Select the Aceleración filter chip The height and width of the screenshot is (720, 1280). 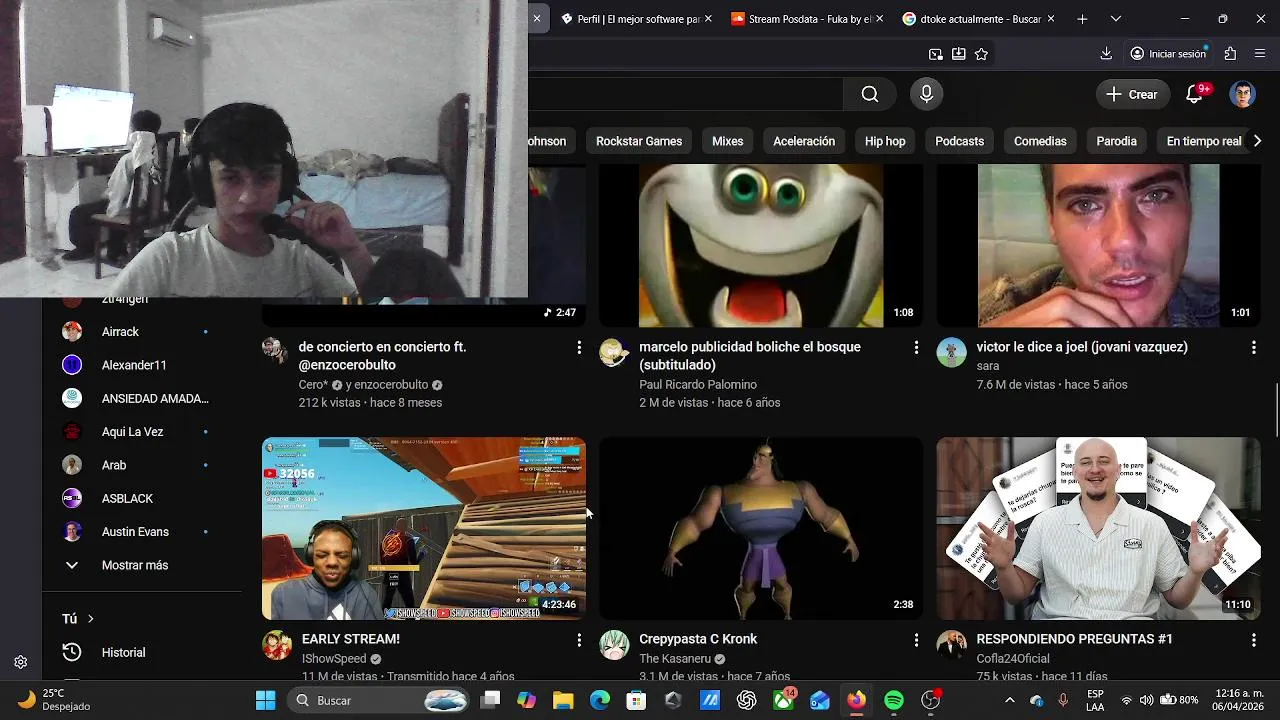(x=804, y=141)
